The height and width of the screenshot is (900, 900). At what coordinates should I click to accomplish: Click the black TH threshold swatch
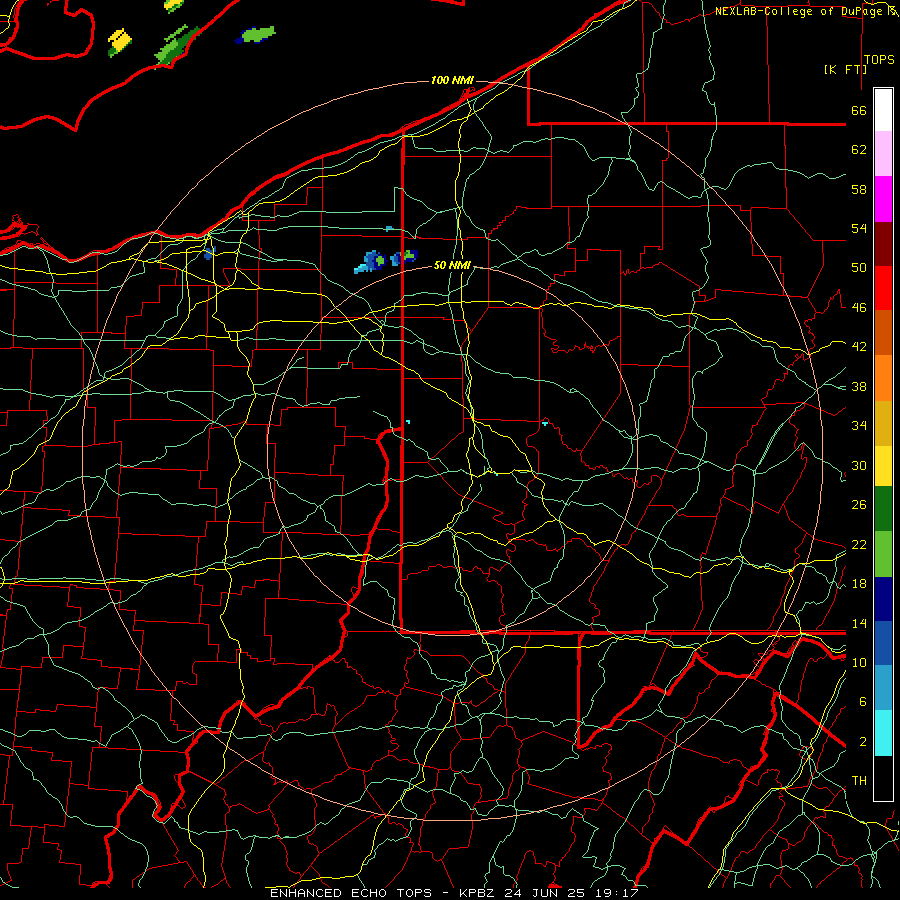883,778
